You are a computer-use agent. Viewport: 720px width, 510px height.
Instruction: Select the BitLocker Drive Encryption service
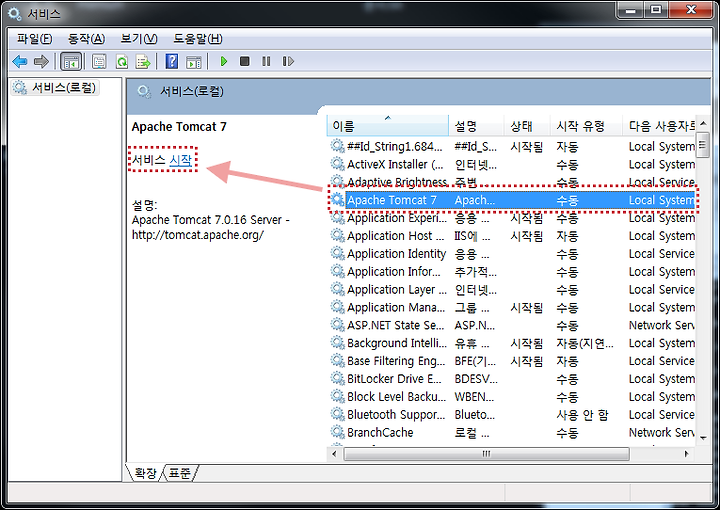[x=512, y=379]
